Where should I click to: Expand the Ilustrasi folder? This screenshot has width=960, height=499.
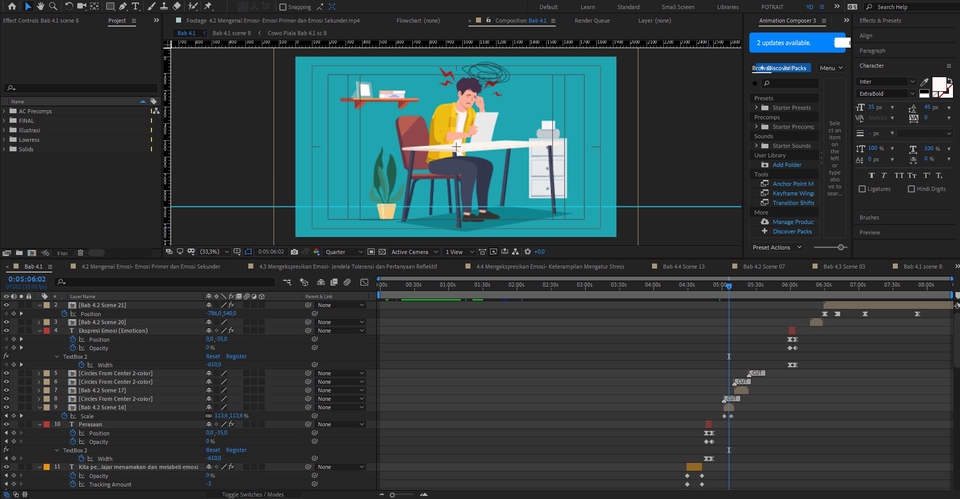point(4,130)
